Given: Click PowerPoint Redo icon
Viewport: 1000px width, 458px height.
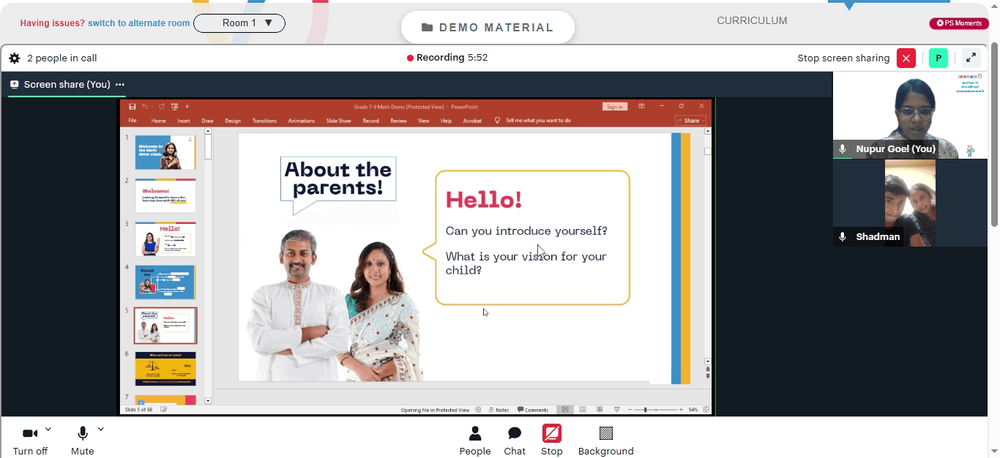Looking at the screenshot, I should [161, 107].
